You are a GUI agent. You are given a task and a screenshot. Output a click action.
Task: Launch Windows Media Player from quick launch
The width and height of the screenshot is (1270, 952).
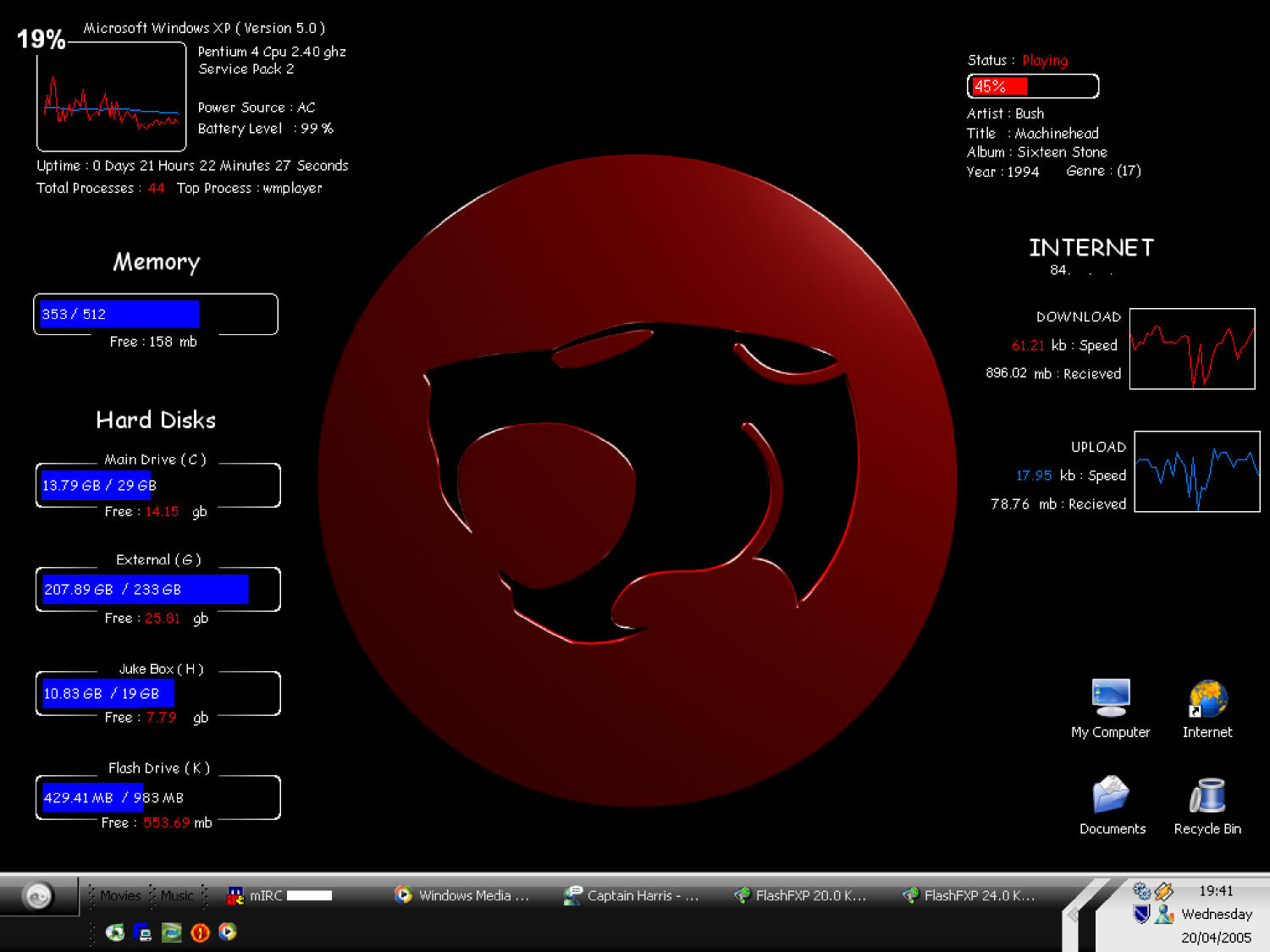[x=228, y=933]
